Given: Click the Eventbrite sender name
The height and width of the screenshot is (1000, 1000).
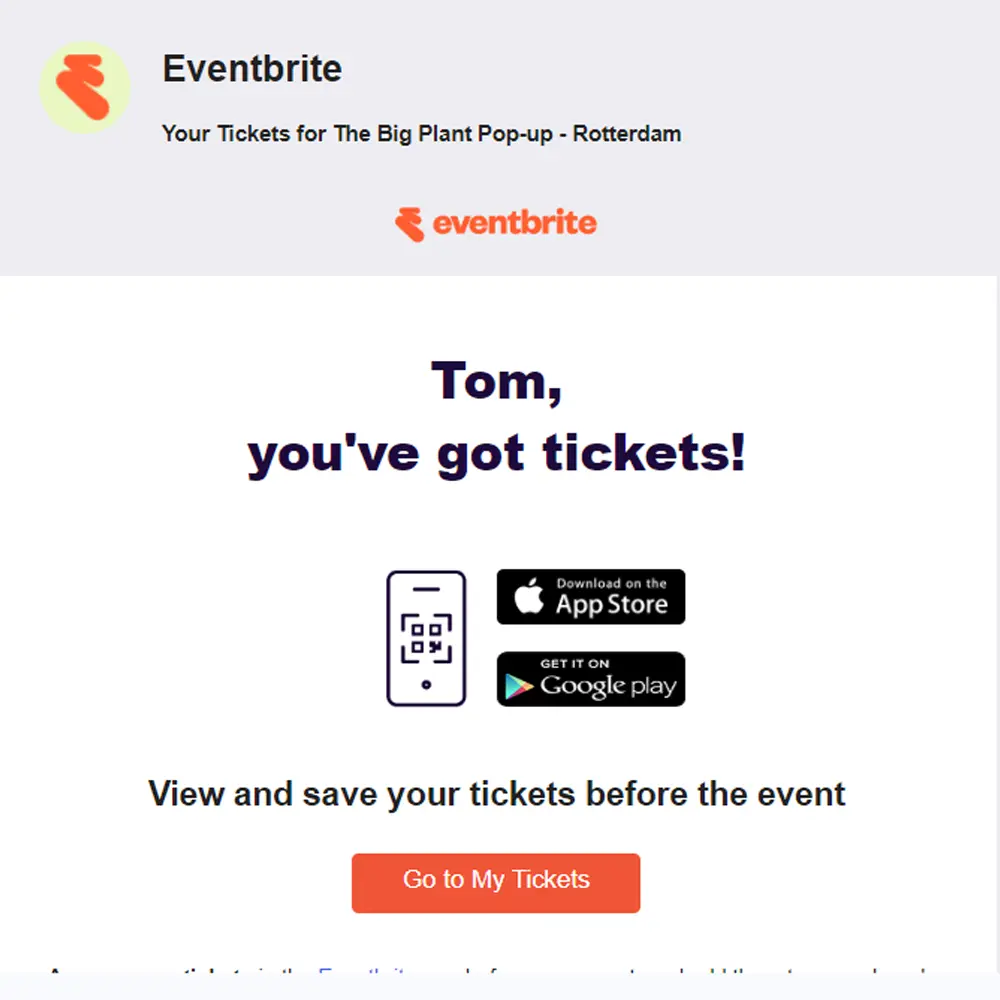Looking at the screenshot, I should point(252,69).
